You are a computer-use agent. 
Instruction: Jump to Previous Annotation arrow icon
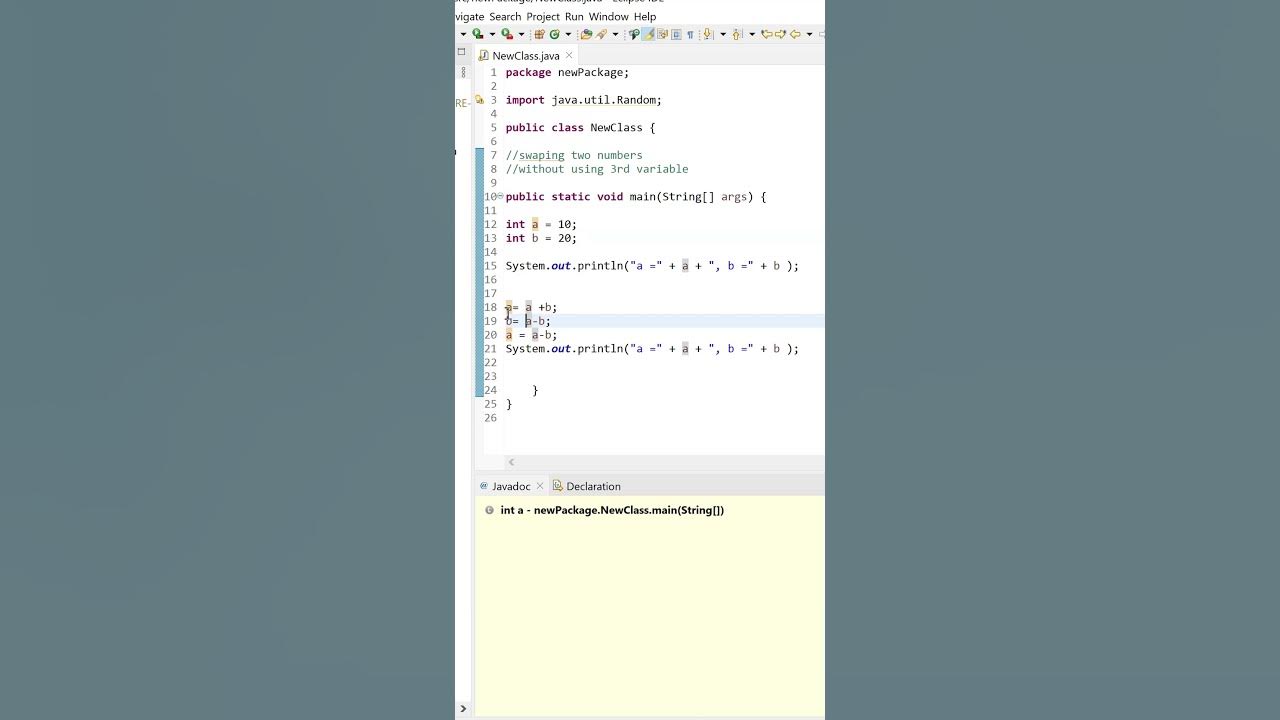[737, 34]
